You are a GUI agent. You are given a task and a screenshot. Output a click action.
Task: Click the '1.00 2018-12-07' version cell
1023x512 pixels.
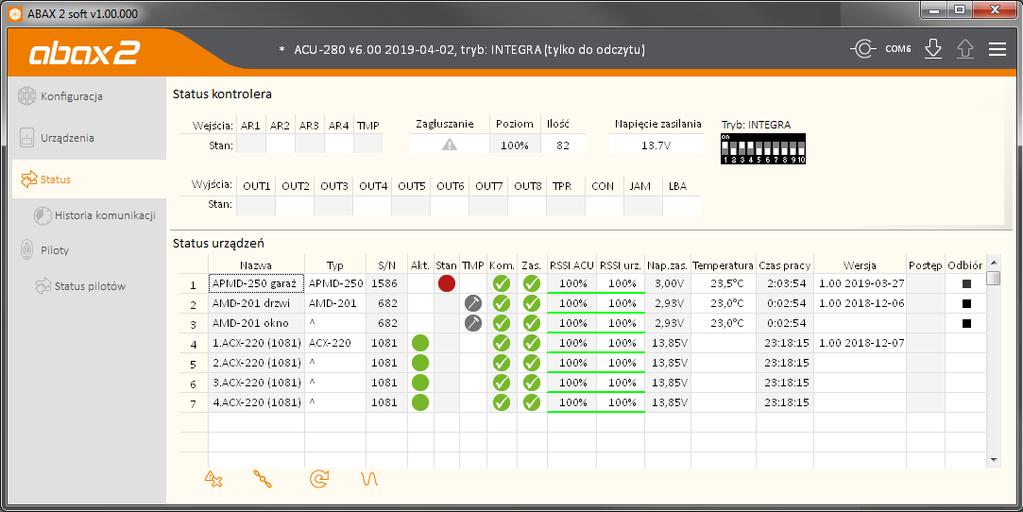(x=861, y=343)
